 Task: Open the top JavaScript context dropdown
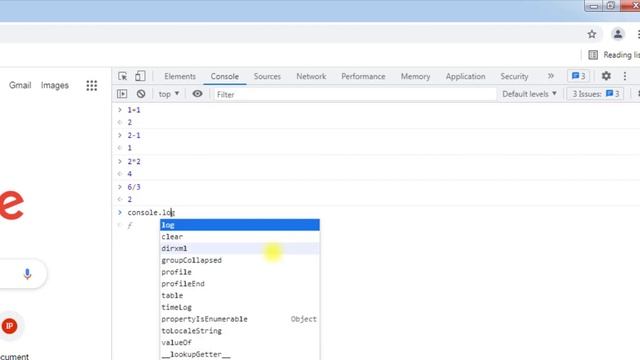point(169,94)
